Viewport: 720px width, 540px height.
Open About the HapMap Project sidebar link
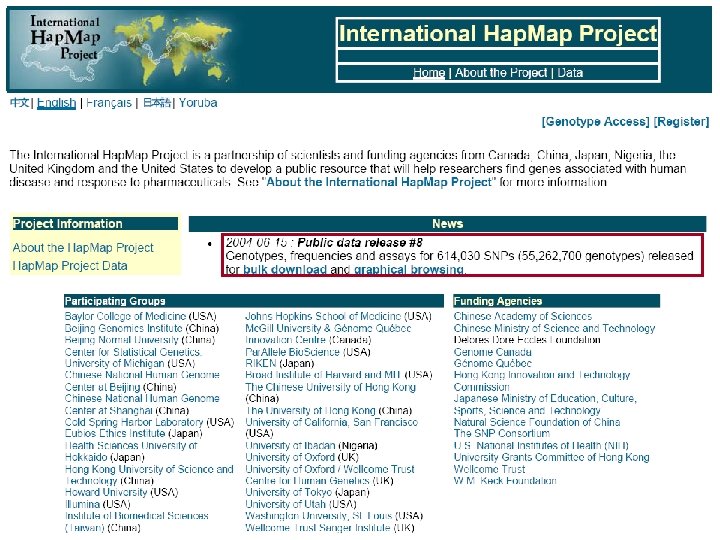pyautogui.click(x=83, y=248)
